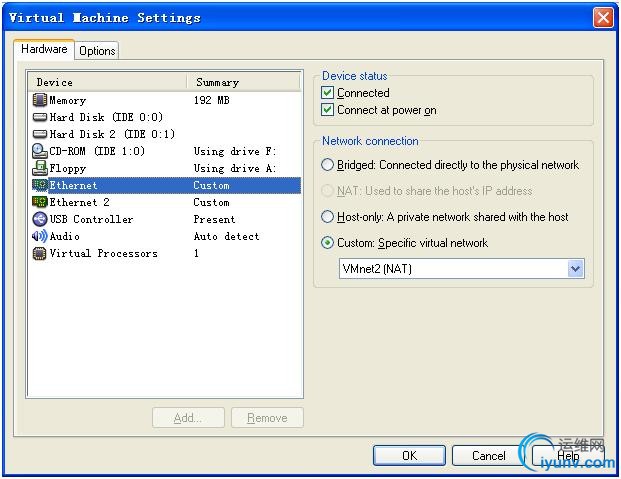Click the Hard Disk (IDE 0:0) icon
621x479 pixels.
40,117
